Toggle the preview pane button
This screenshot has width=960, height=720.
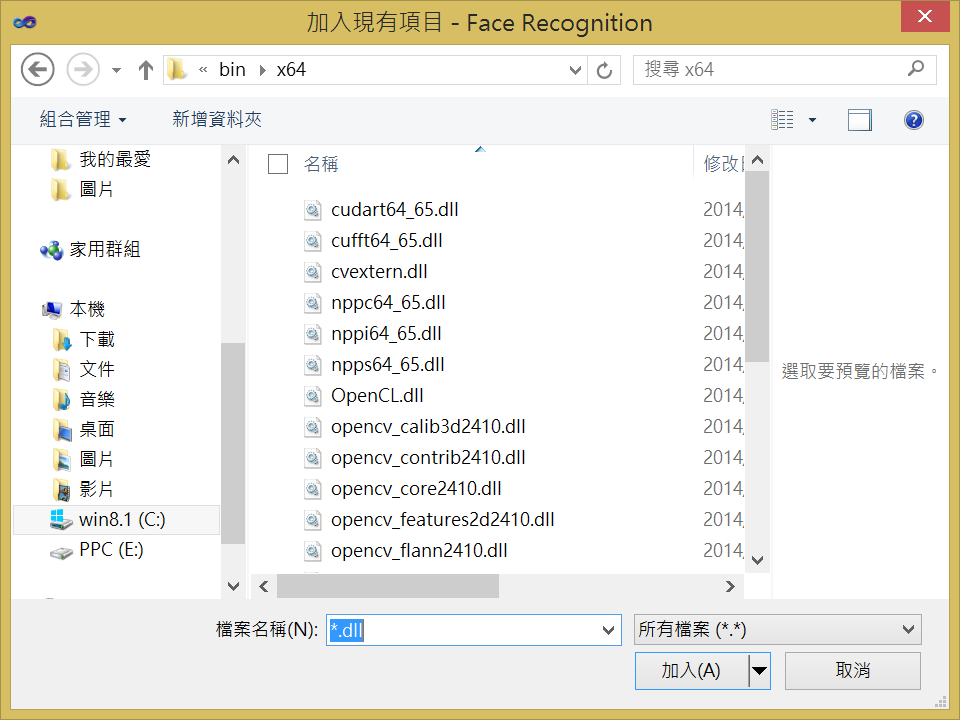(859, 120)
